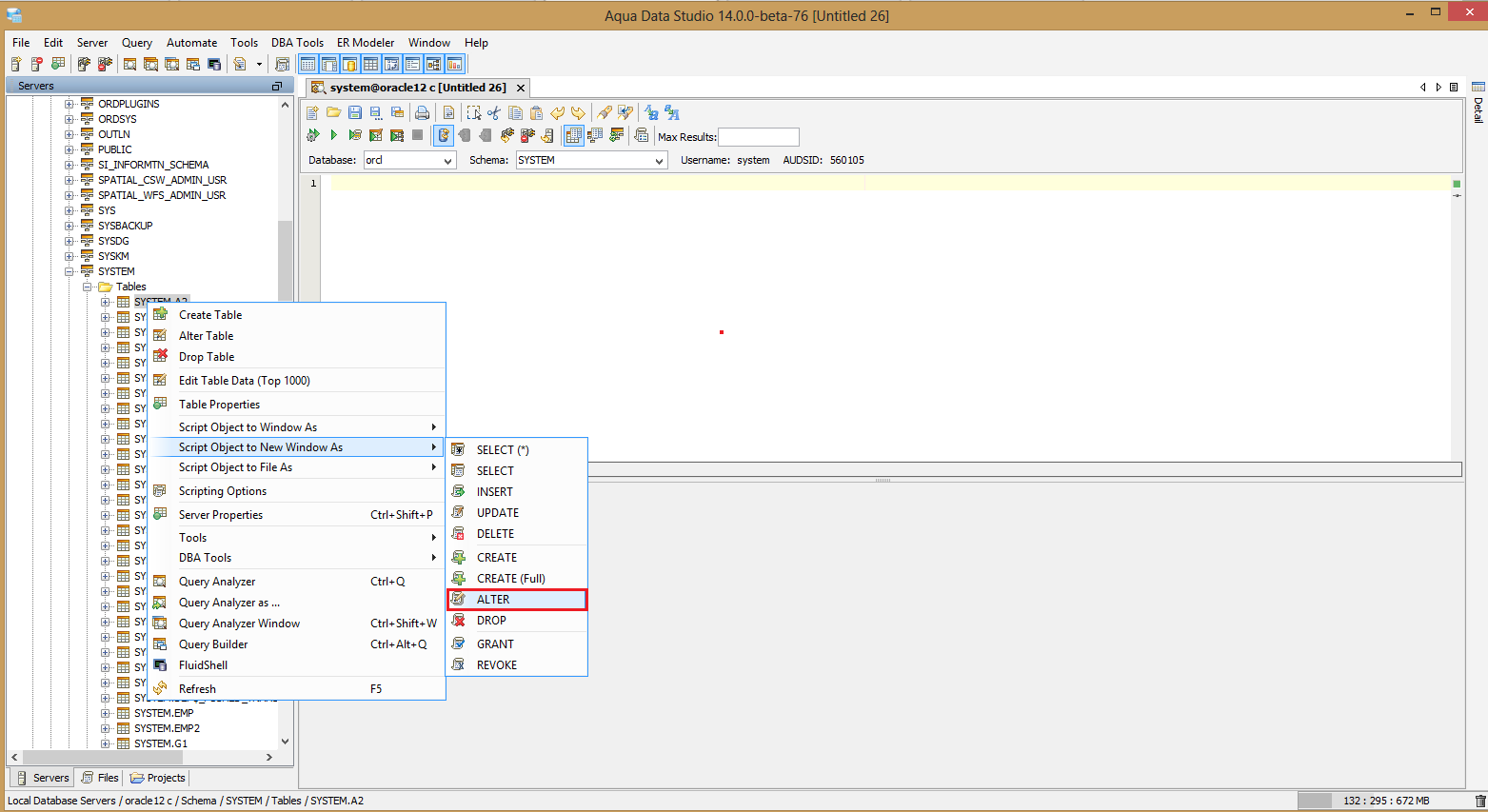Screen dimensions: 1488x812
Task: Choose Script Object to File As
Action: click(296, 467)
